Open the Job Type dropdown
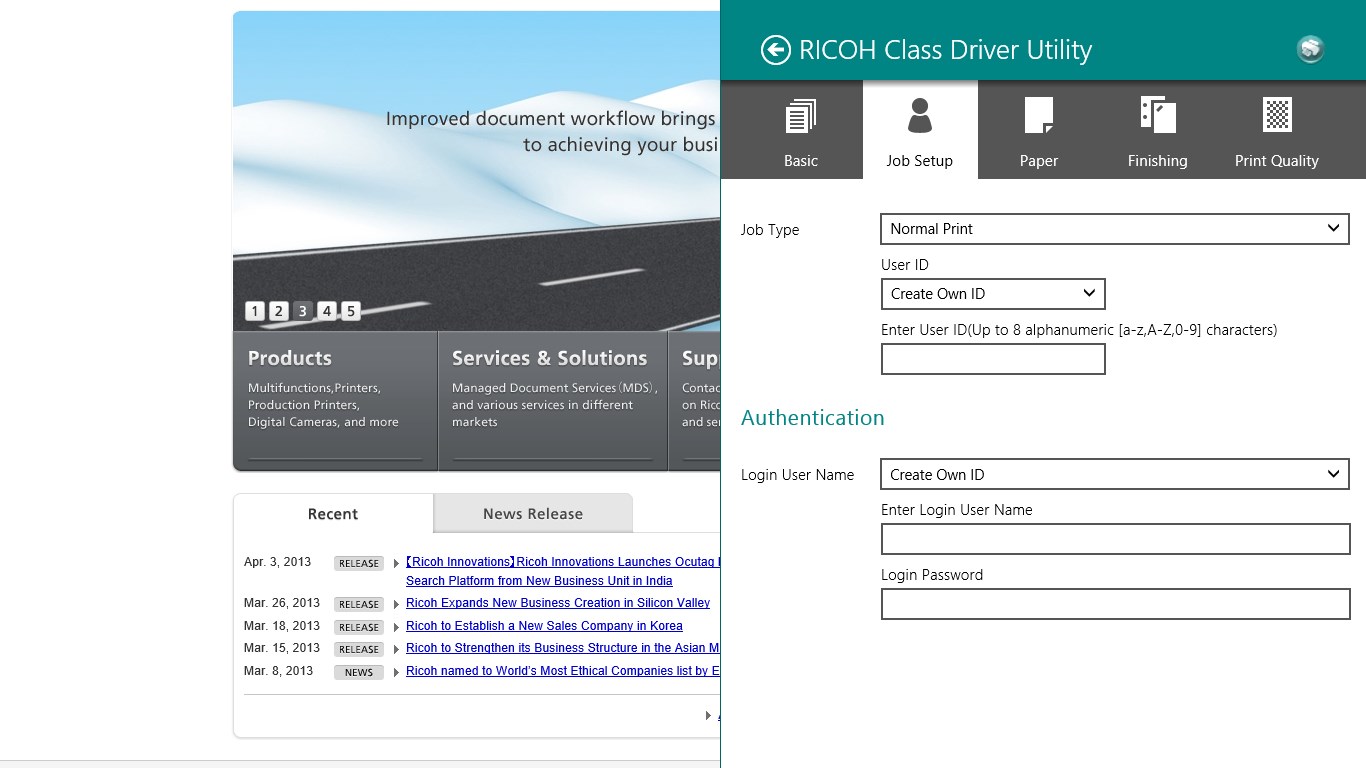This screenshot has width=1366, height=768. click(x=1115, y=229)
